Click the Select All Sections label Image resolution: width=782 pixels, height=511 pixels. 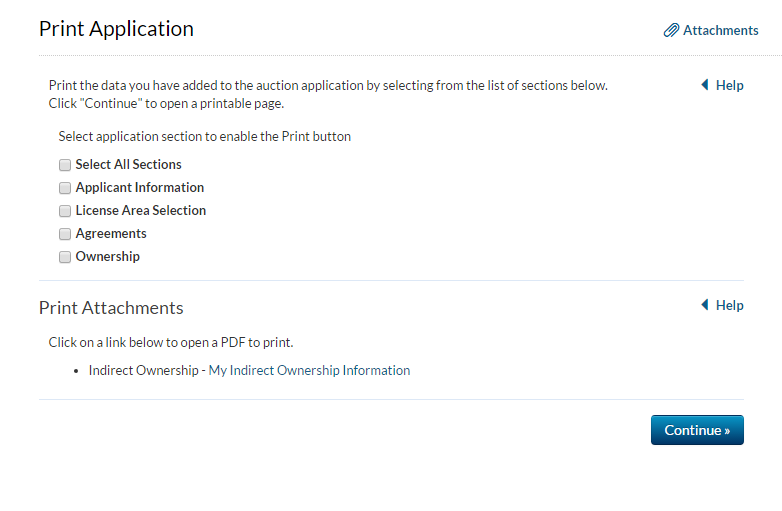[128, 165]
